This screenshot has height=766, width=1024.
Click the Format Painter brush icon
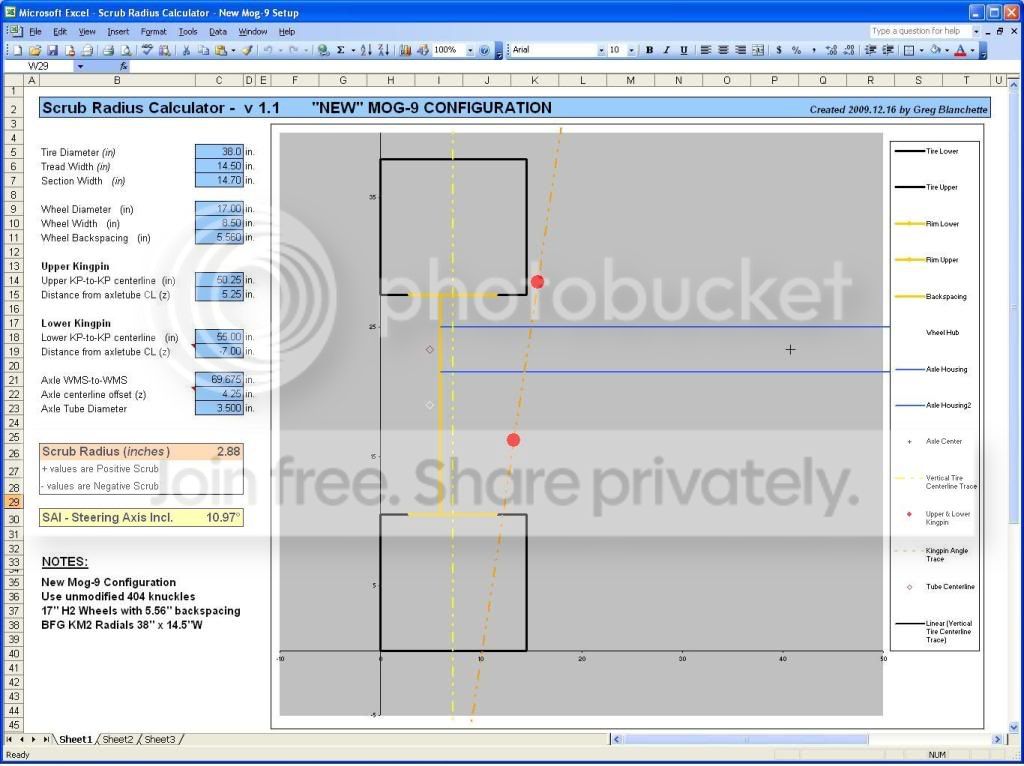click(x=247, y=50)
